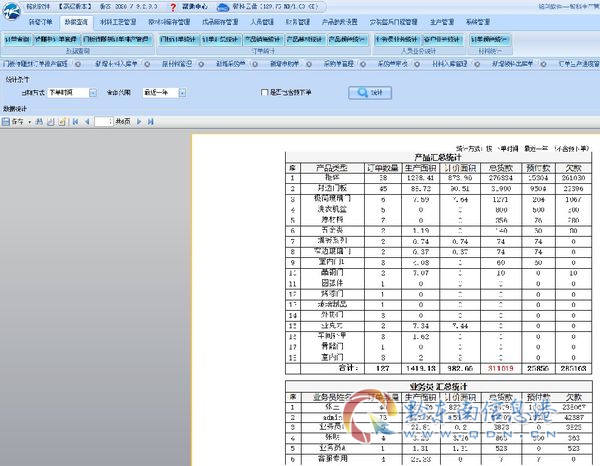The width and height of the screenshot is (600, 466).
Task: Open the 材料工艺管理 menu tab
Action: click(118, 22)
